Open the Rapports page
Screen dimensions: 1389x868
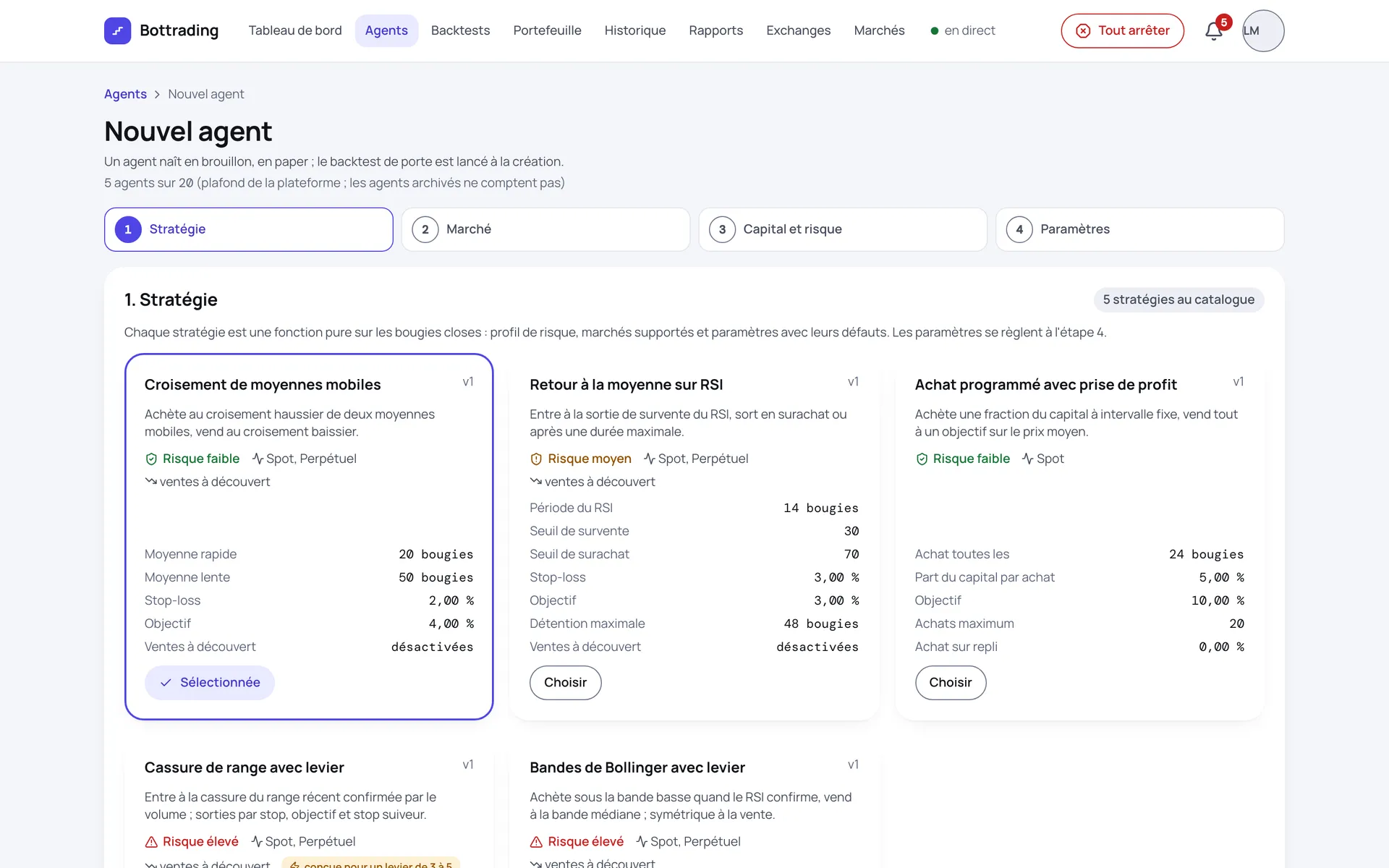point(715,30)
